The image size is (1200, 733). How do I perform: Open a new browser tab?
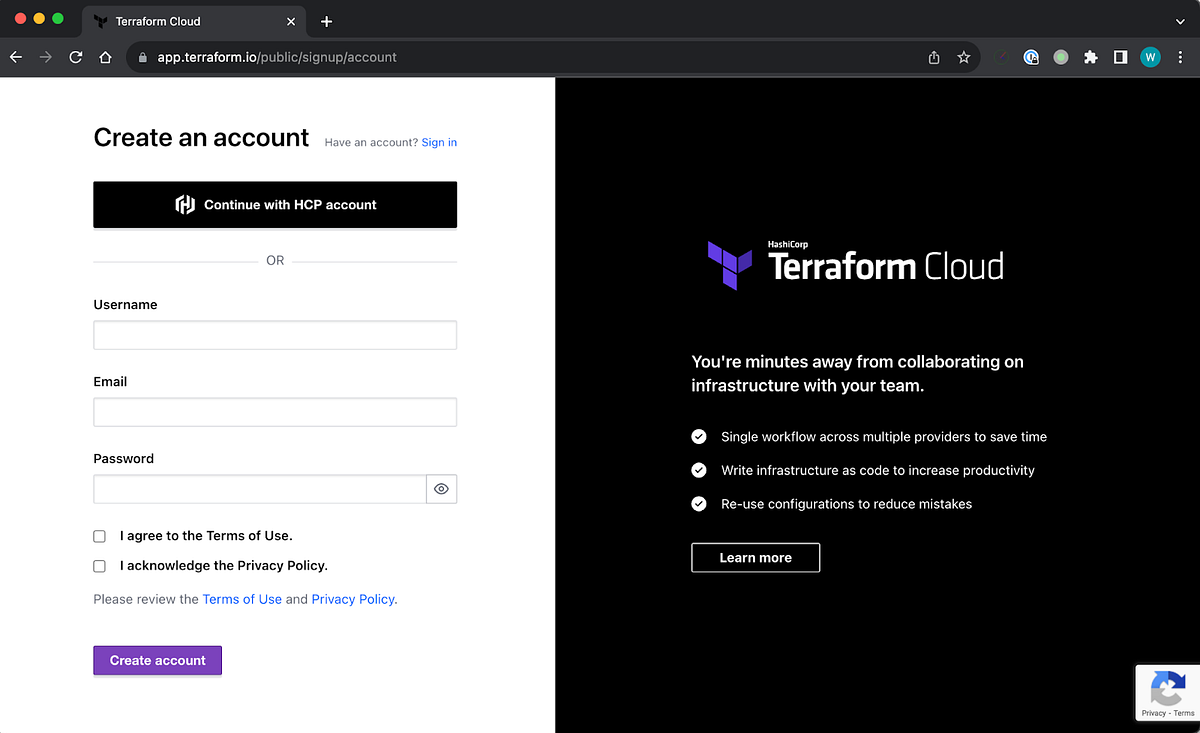tap(326, 19)
